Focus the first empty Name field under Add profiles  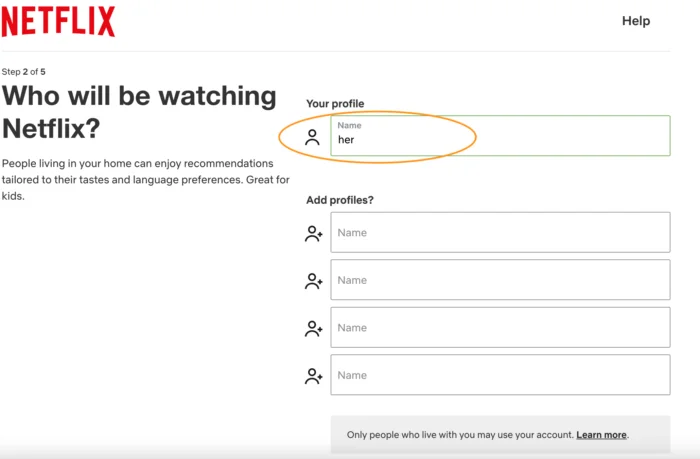[x=500, y=233]
